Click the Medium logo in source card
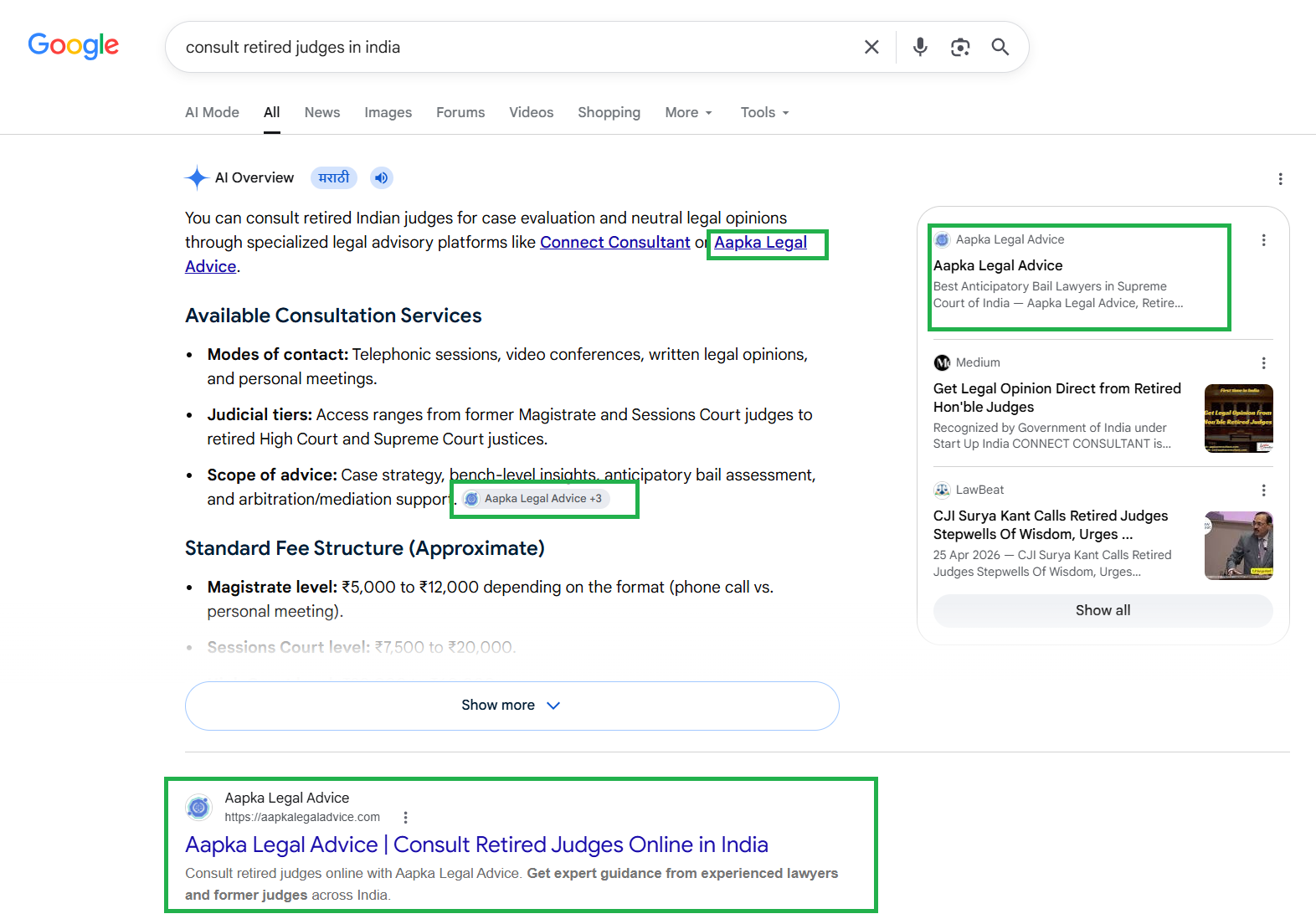Screen dimensions: 1316x919 coord(942,362)
